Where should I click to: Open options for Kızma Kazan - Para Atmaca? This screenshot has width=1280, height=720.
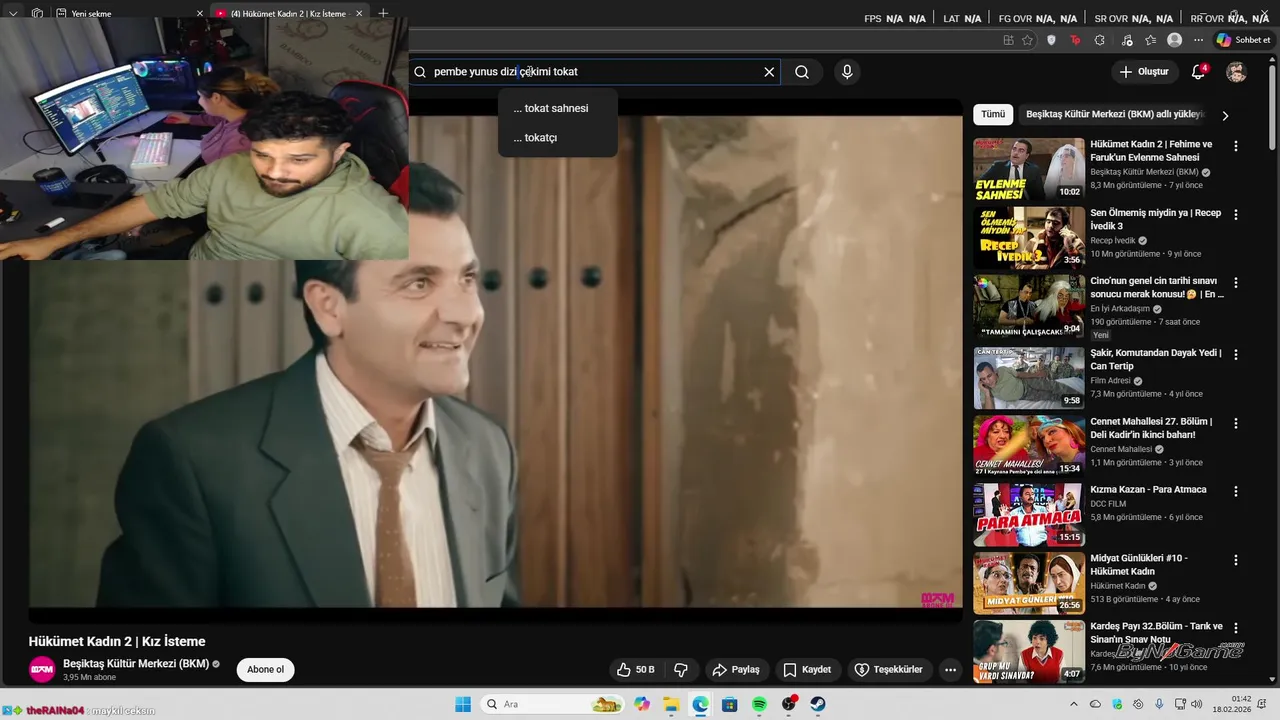pyautogui.click(x=1236, y=491)
